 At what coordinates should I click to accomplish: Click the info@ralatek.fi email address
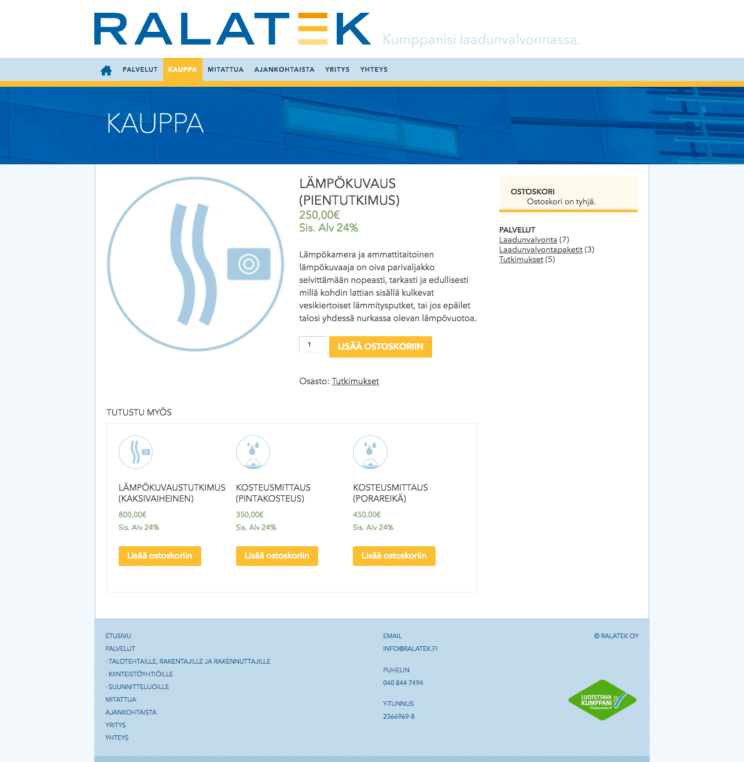pos(410,648)
